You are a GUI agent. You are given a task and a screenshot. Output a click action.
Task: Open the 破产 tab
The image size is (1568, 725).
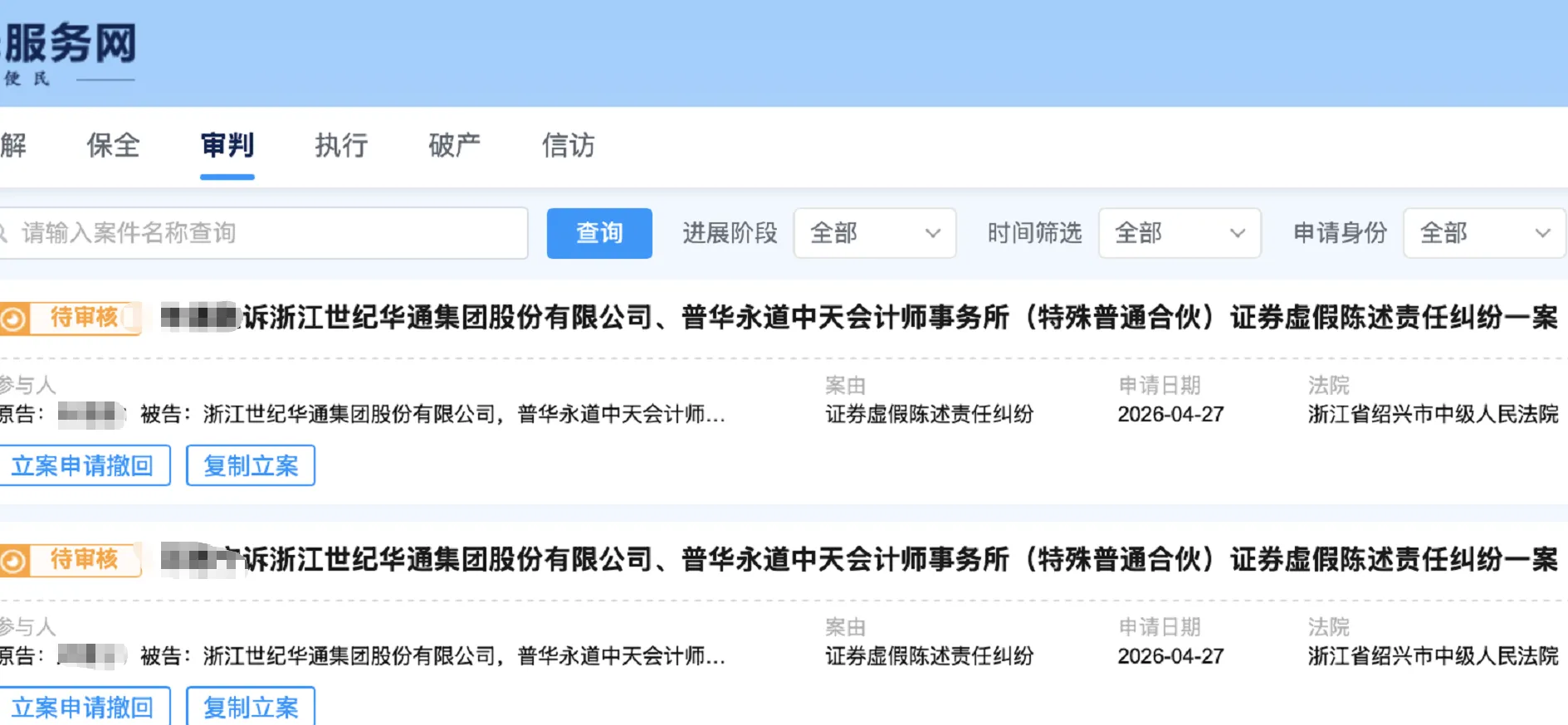click(455, 145)
